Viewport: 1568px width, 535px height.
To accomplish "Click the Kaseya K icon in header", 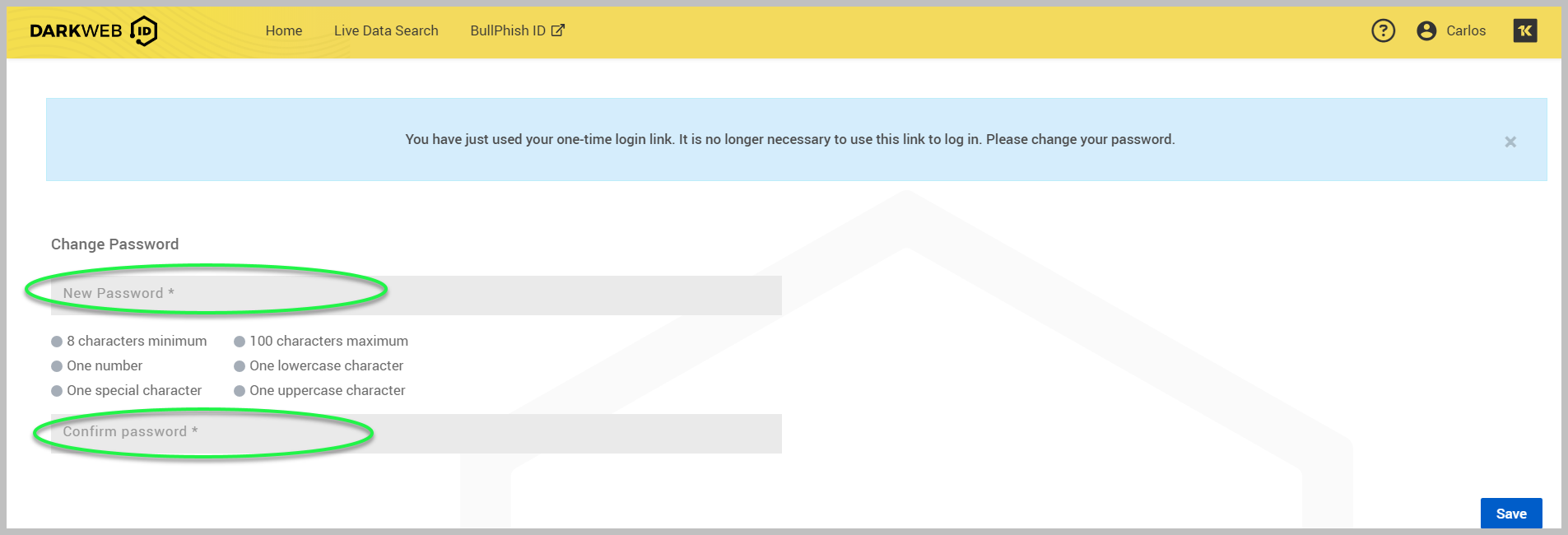I will pos(1524,31).
